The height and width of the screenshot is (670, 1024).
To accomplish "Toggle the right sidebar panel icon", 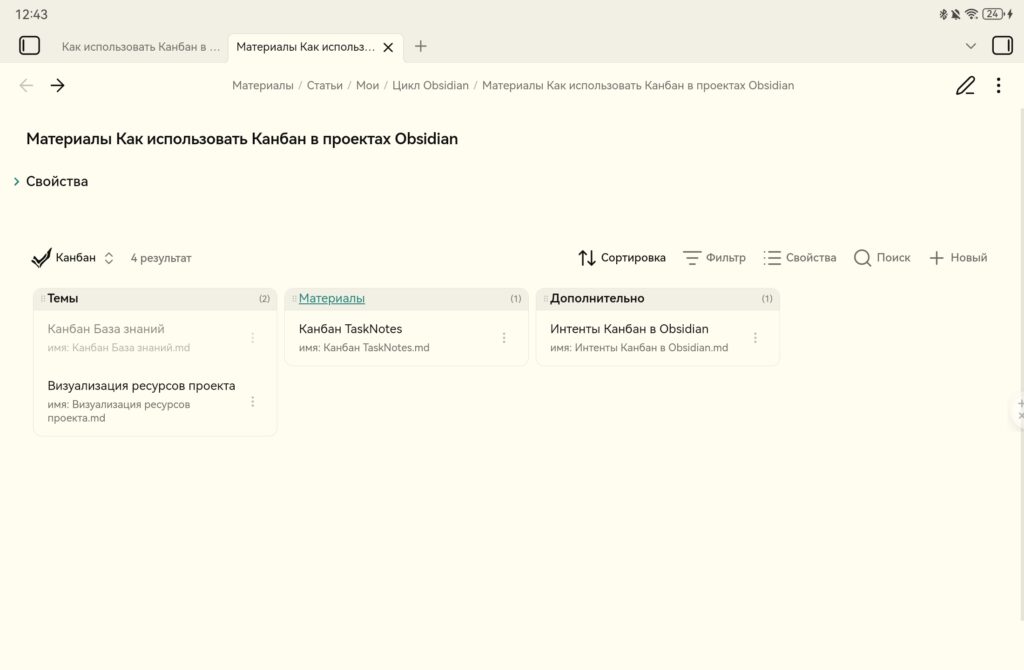I will [x=1001, y=46].
